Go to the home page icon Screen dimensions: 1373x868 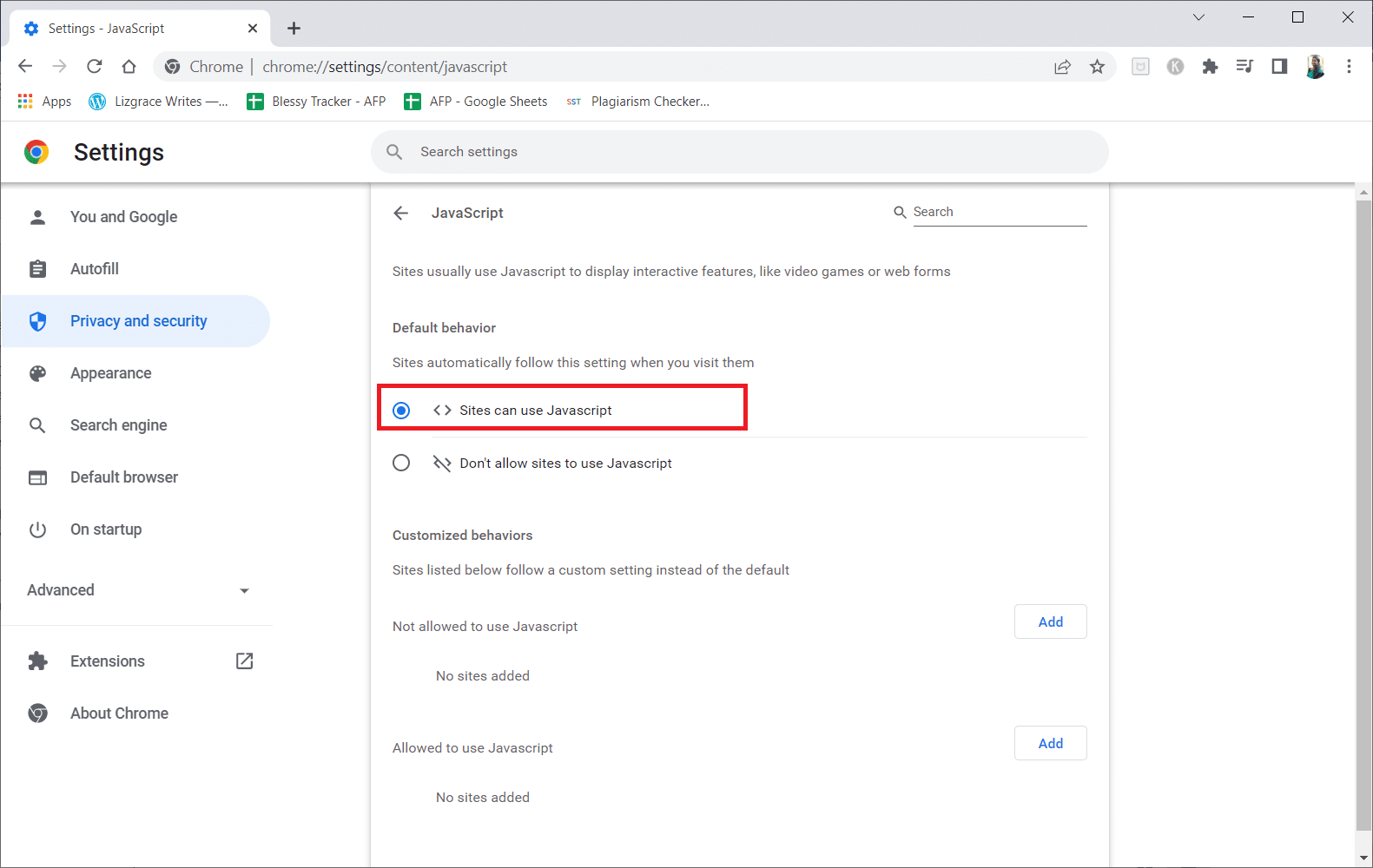pos(129,67)
